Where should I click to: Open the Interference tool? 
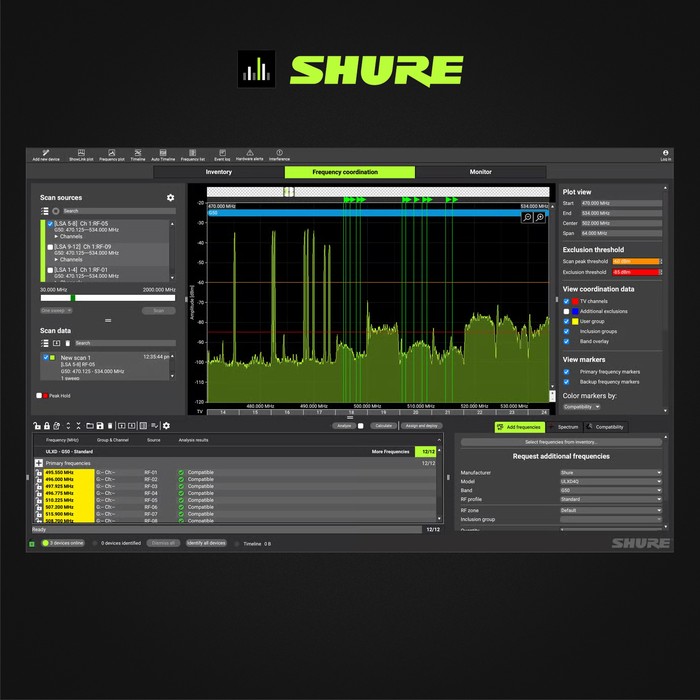point(279,155)
